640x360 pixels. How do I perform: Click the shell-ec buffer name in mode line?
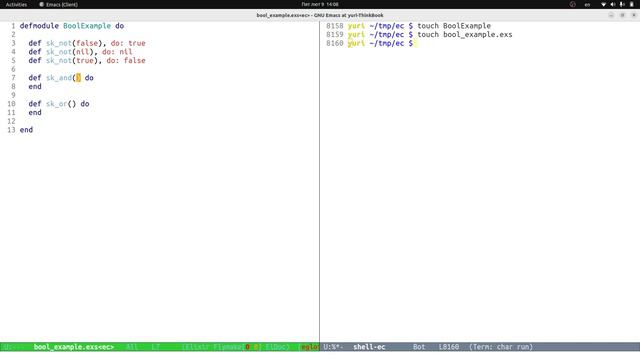369,347
